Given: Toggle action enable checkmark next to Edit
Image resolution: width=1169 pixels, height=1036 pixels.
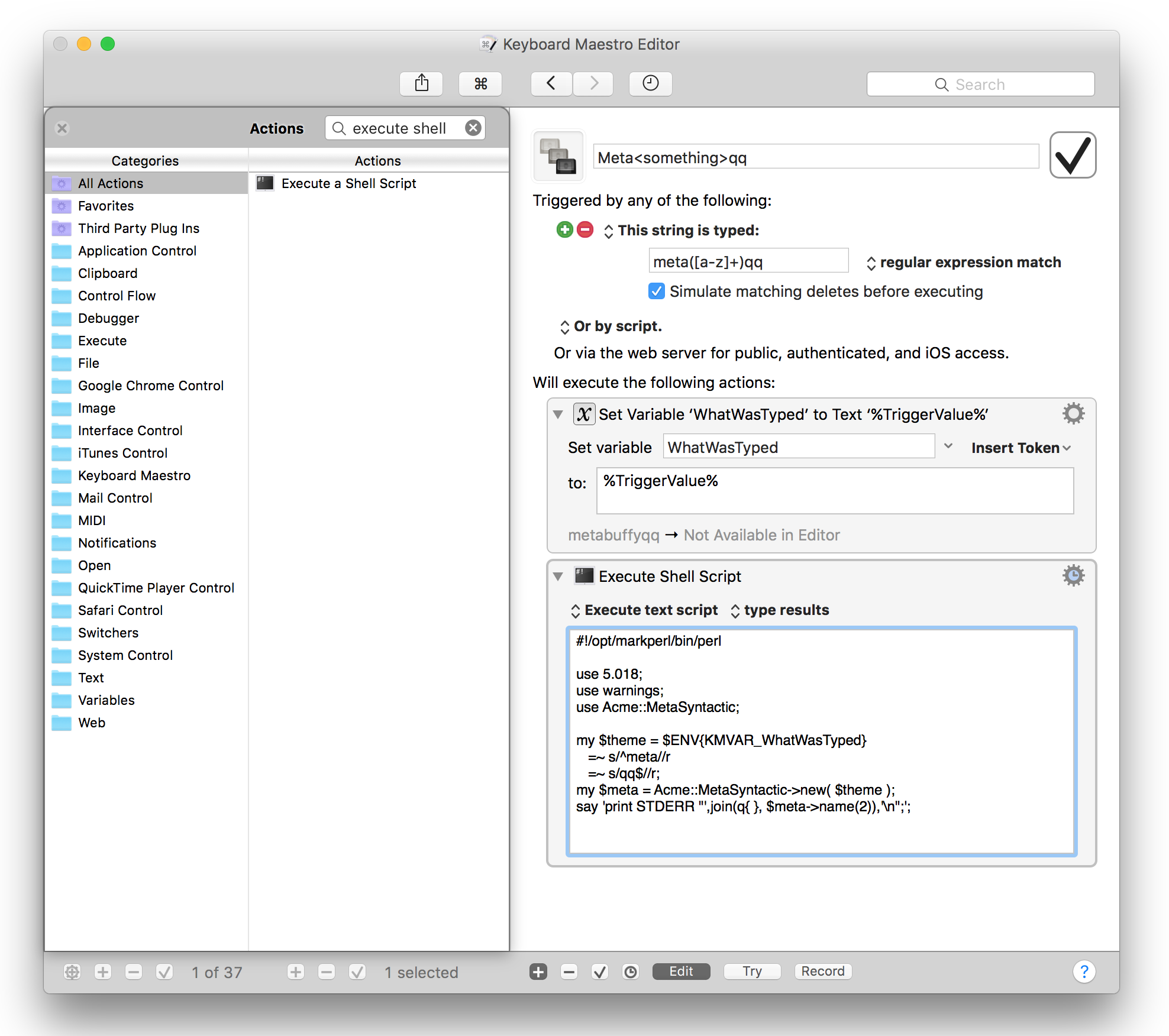Looking at the screenshot, I should tap(600, 972).
